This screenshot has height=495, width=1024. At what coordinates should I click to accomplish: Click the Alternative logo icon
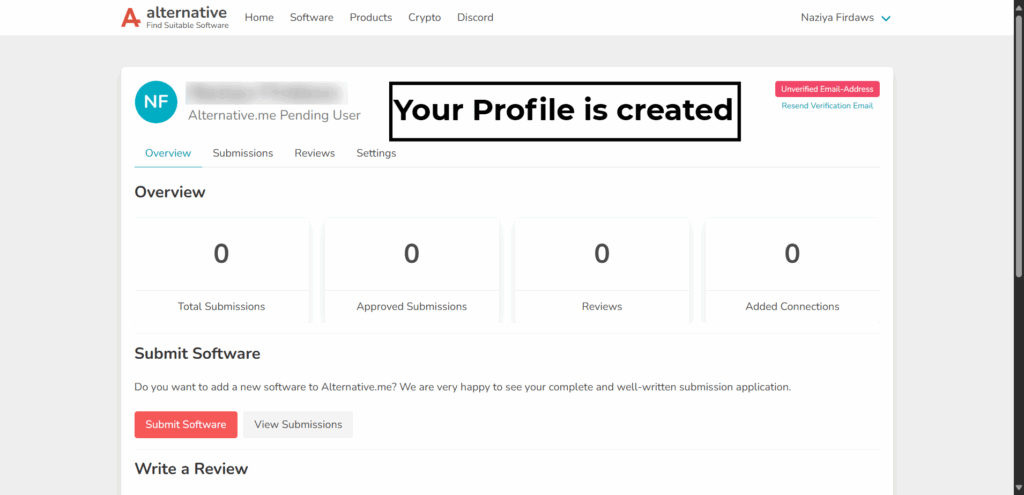pos(131,18)
